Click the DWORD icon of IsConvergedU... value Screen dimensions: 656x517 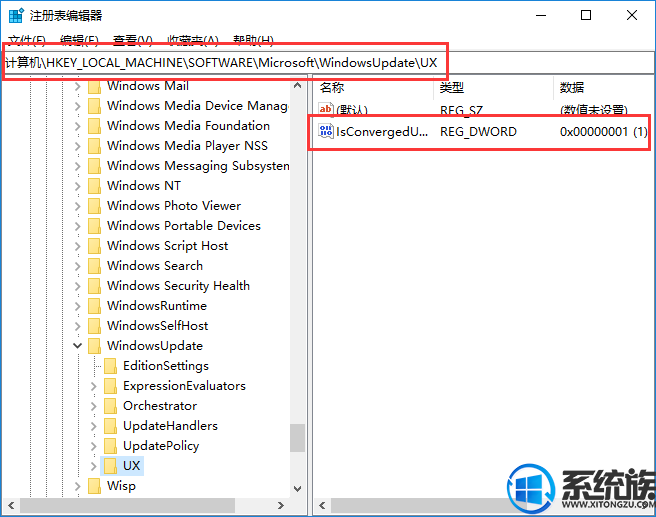(x=326, y=131)
